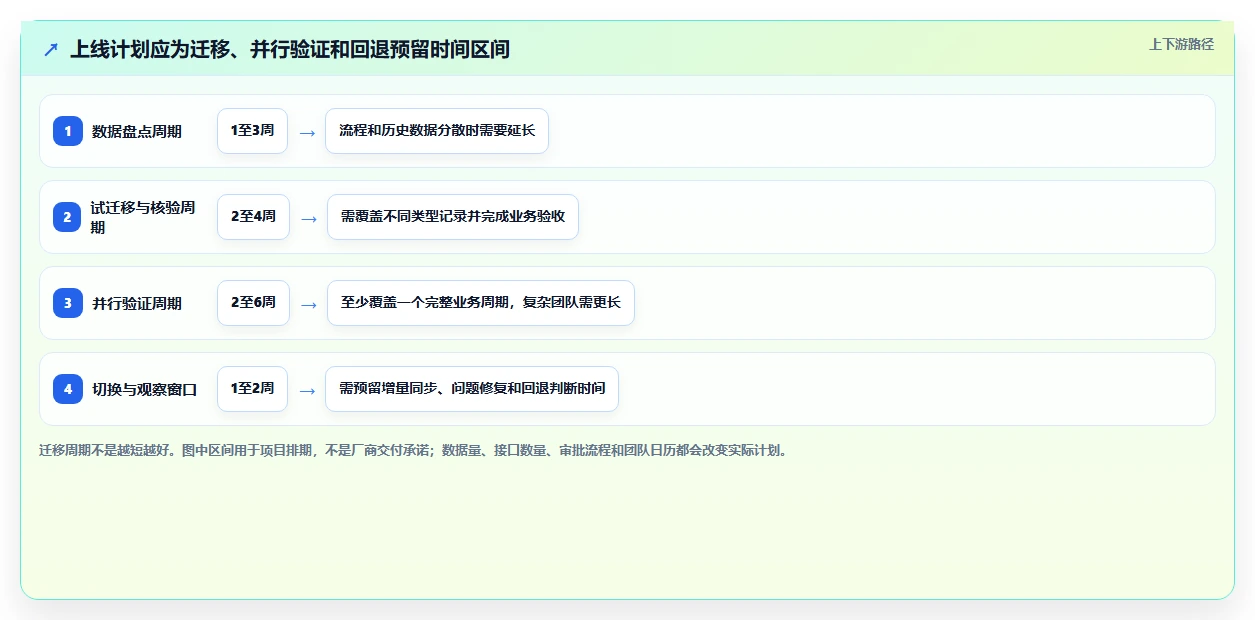This screenshot has height=620, width=1255.
Task: Click step number 1 badge
Action: [68, 131]
